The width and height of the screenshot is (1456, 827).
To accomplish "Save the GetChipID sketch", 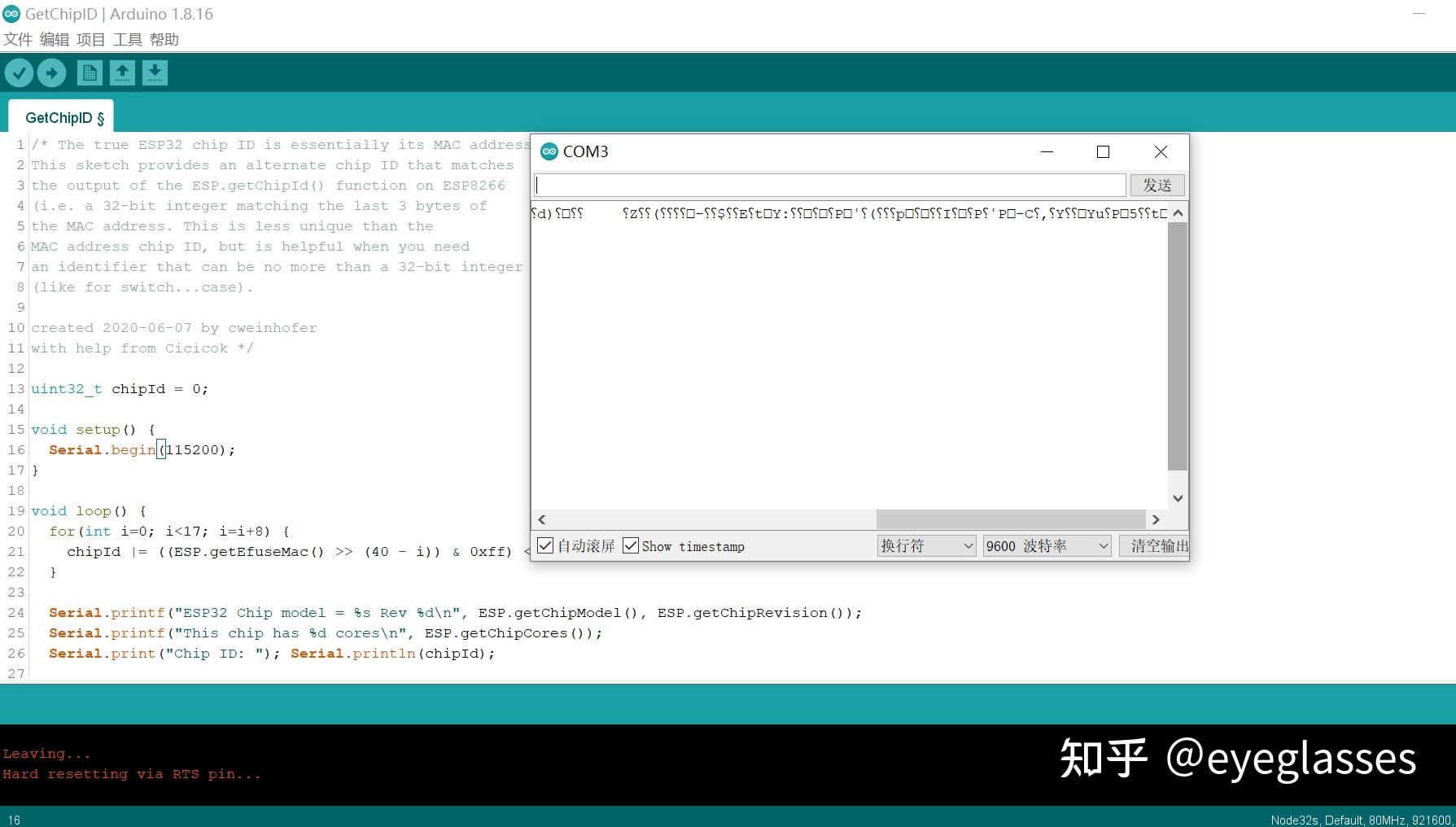I will 155,72.
